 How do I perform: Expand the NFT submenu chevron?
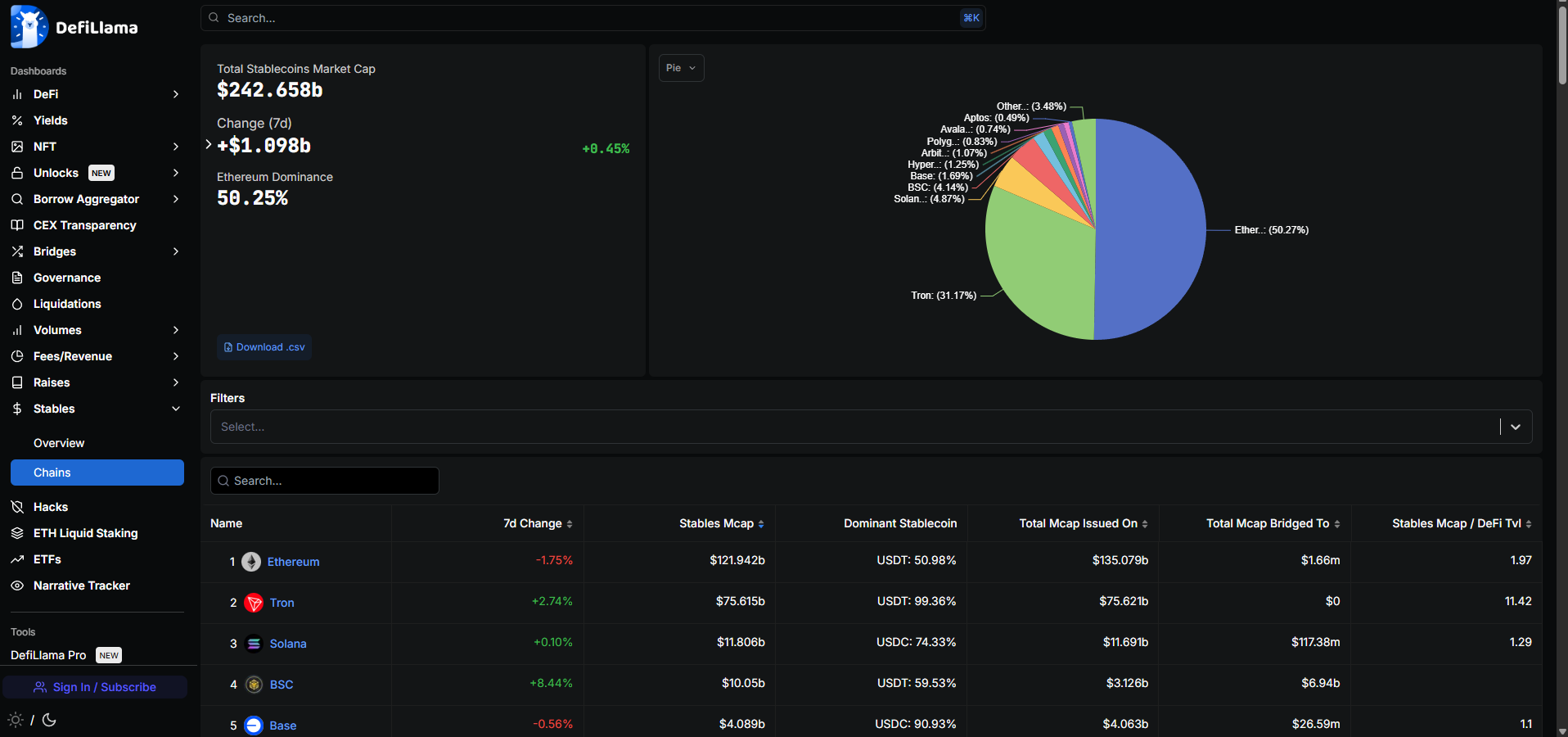[x=176, y=147]
